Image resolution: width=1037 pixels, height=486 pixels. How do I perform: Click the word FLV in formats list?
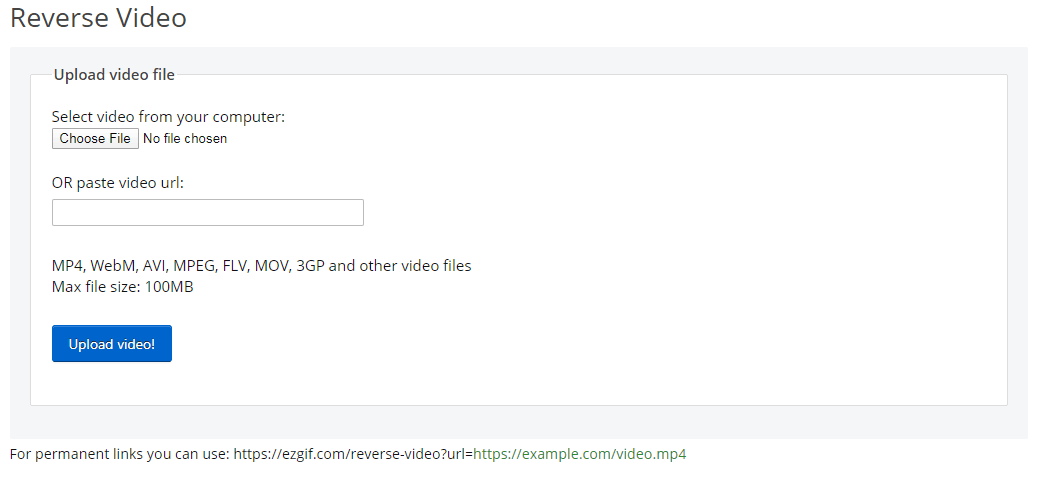click(x=236, y=266)
